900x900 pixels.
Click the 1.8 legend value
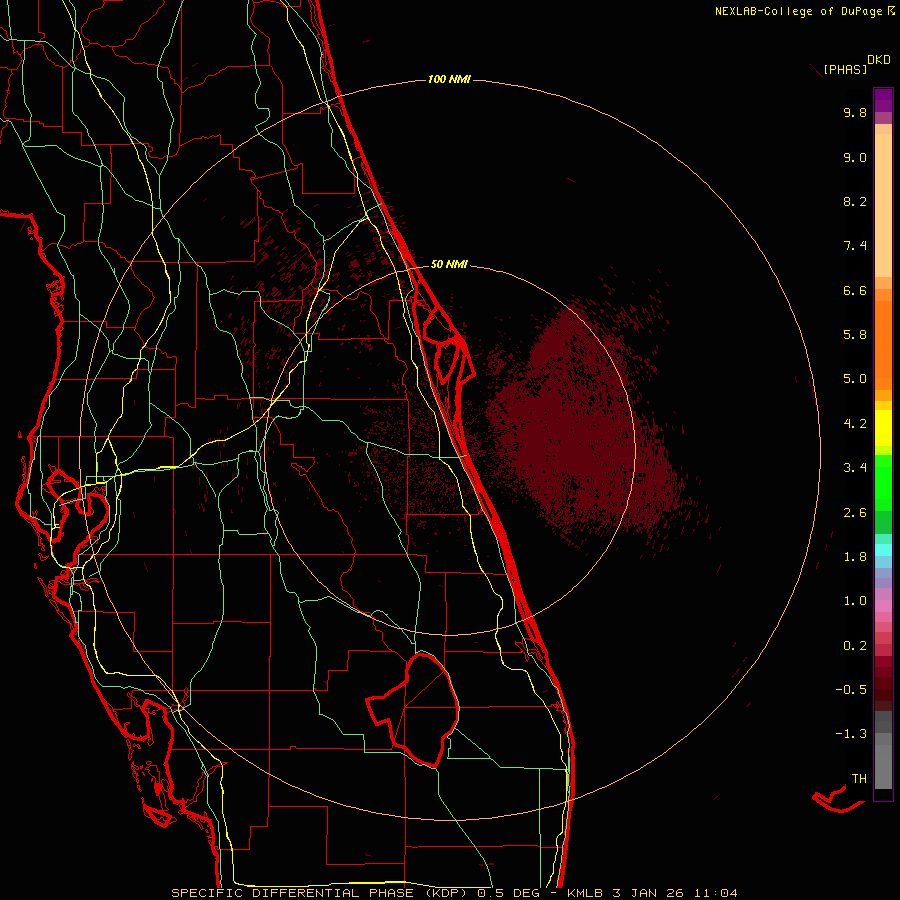tap(855, 557)
